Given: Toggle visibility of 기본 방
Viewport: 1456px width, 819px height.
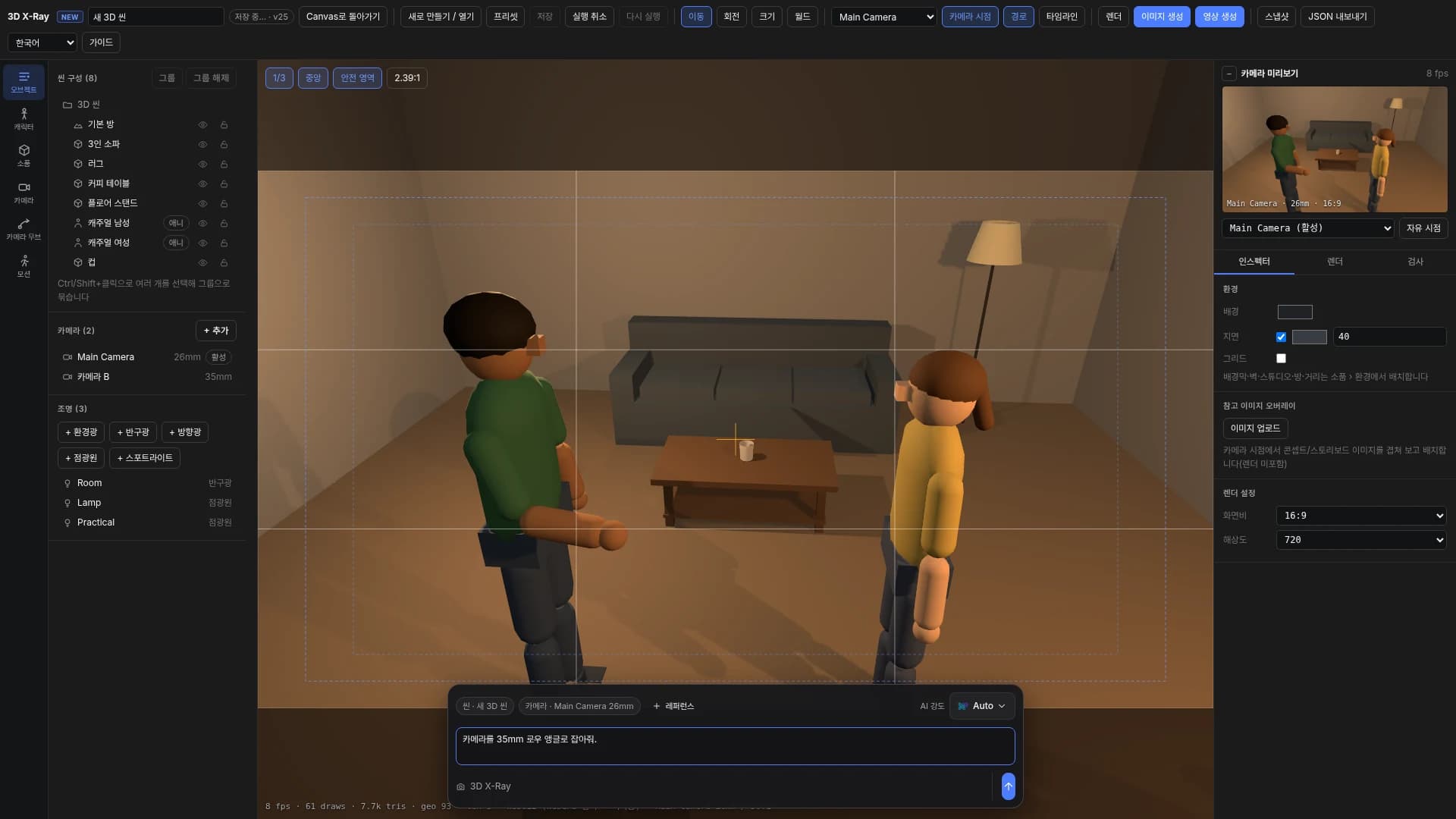Looking at the screenshot, I should point(202,124).
